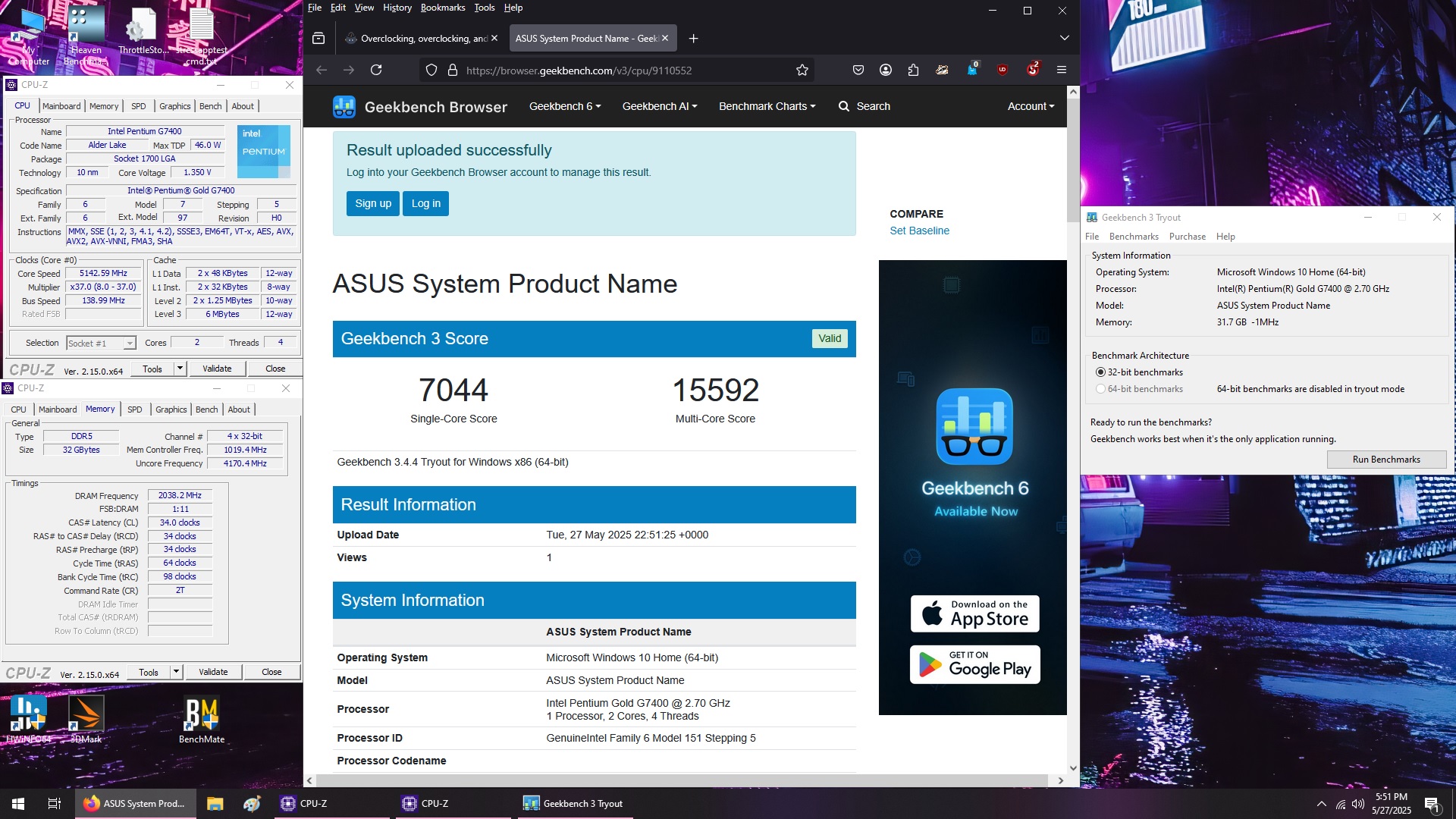The image size is (1456, 819).
Task: Go back with Firefox back arrow
Action: click(322, 70)
